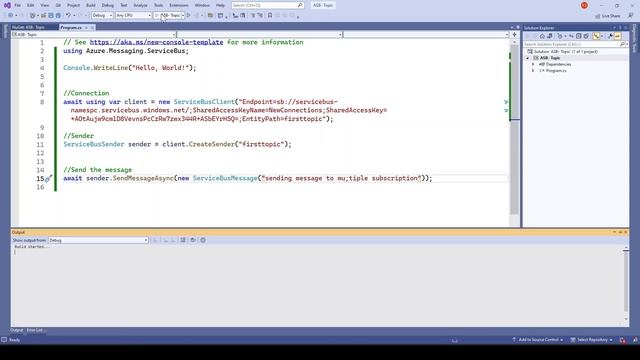This screenshot has height=360, width=640.
Task: Collapse the ASB-Topic project node
Action: (527, 58)
